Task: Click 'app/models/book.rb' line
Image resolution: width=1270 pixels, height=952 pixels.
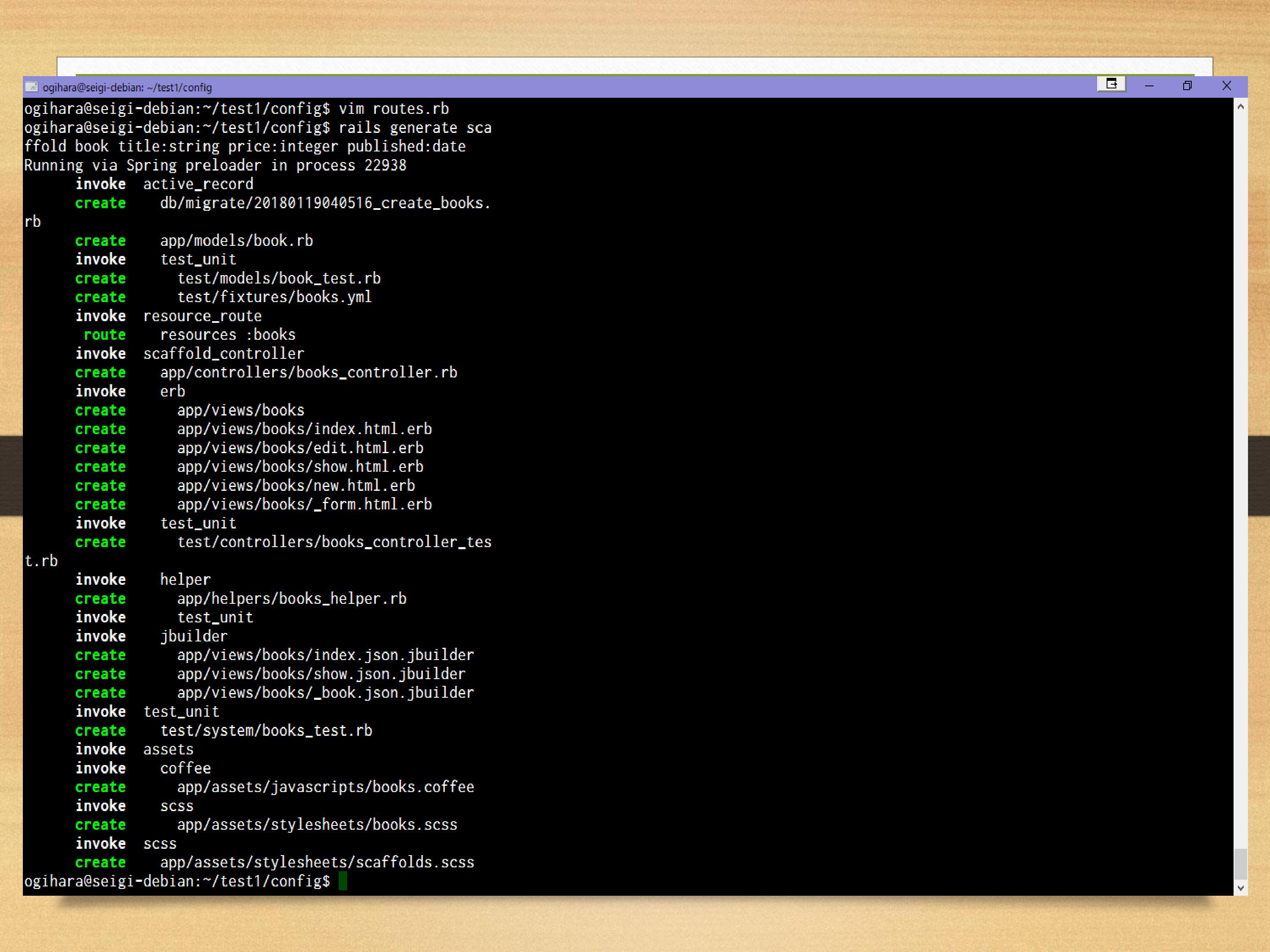Action: [237, 240]
